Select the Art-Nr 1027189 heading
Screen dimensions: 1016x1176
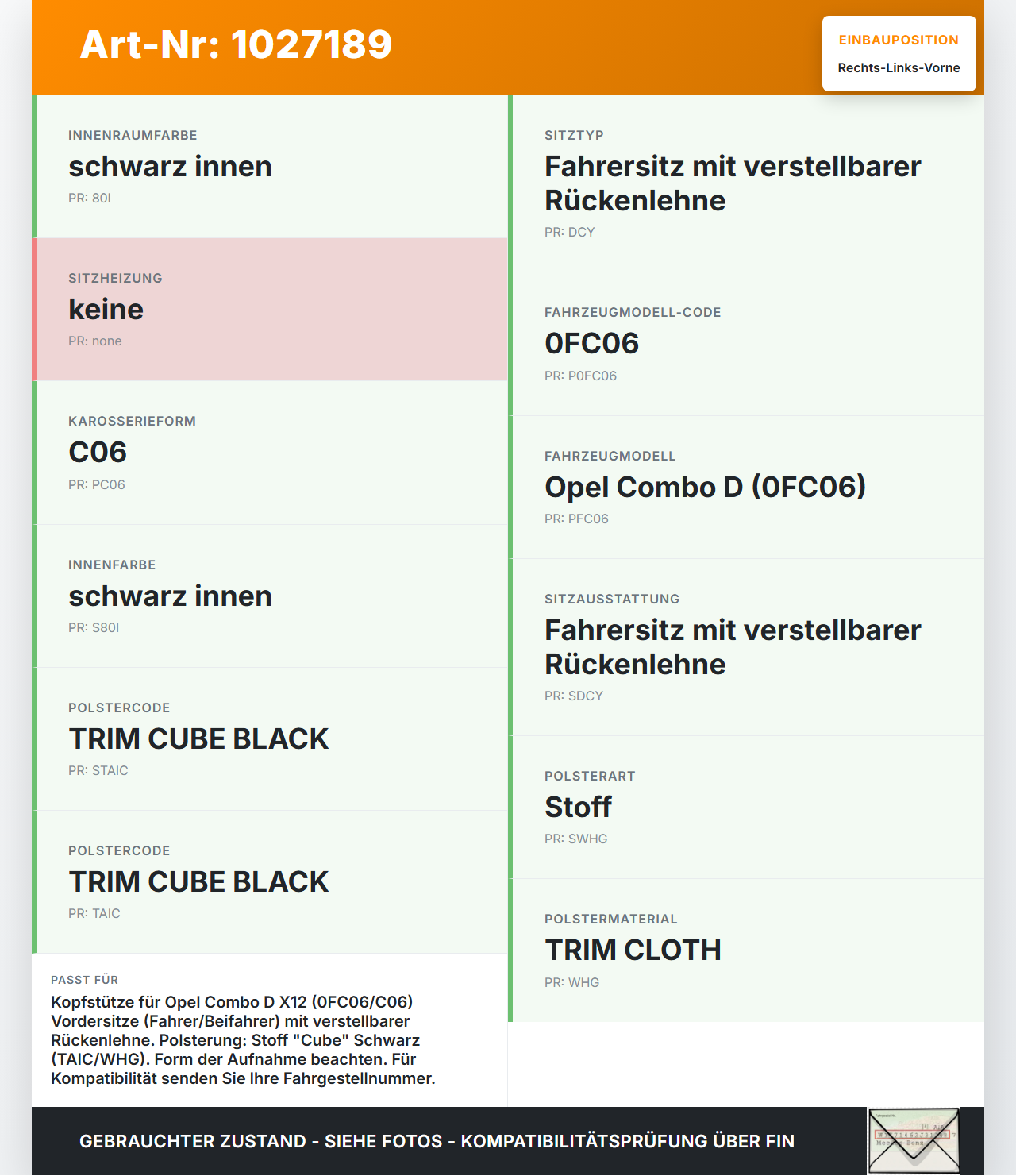click(237, 44)
